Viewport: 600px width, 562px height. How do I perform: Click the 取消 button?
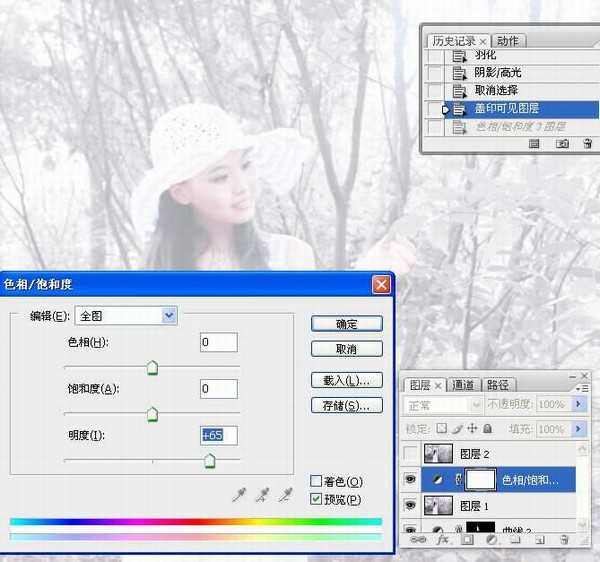347,349
